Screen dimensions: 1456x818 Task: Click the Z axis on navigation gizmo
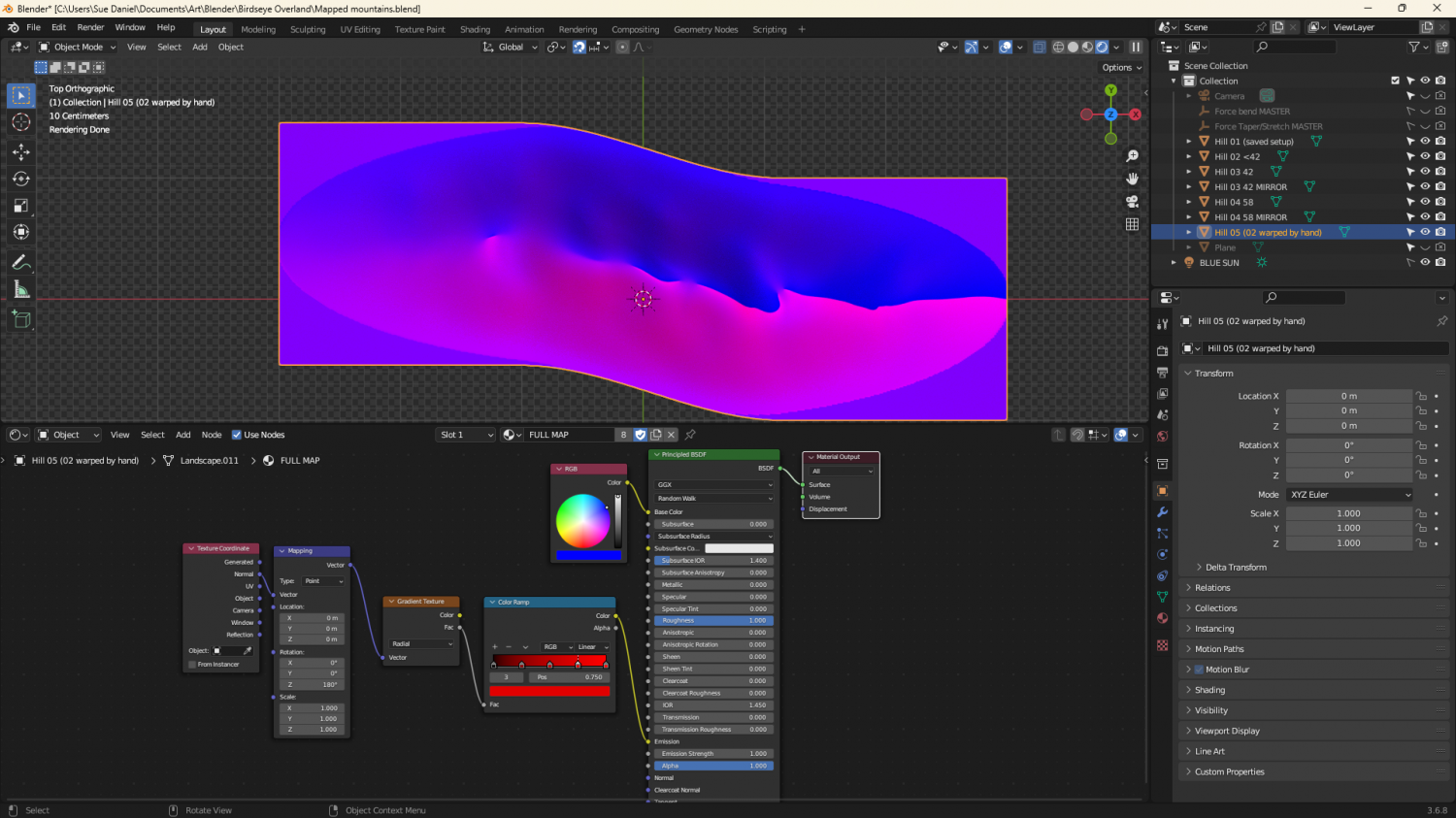1110,115
